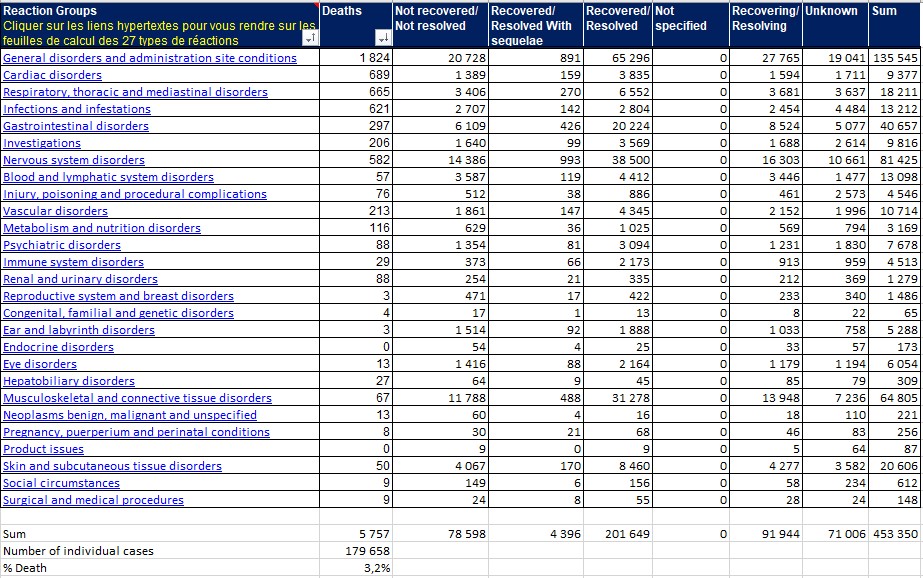Select 'Recovered/ Resolved With sequelae' header cell

536,25
